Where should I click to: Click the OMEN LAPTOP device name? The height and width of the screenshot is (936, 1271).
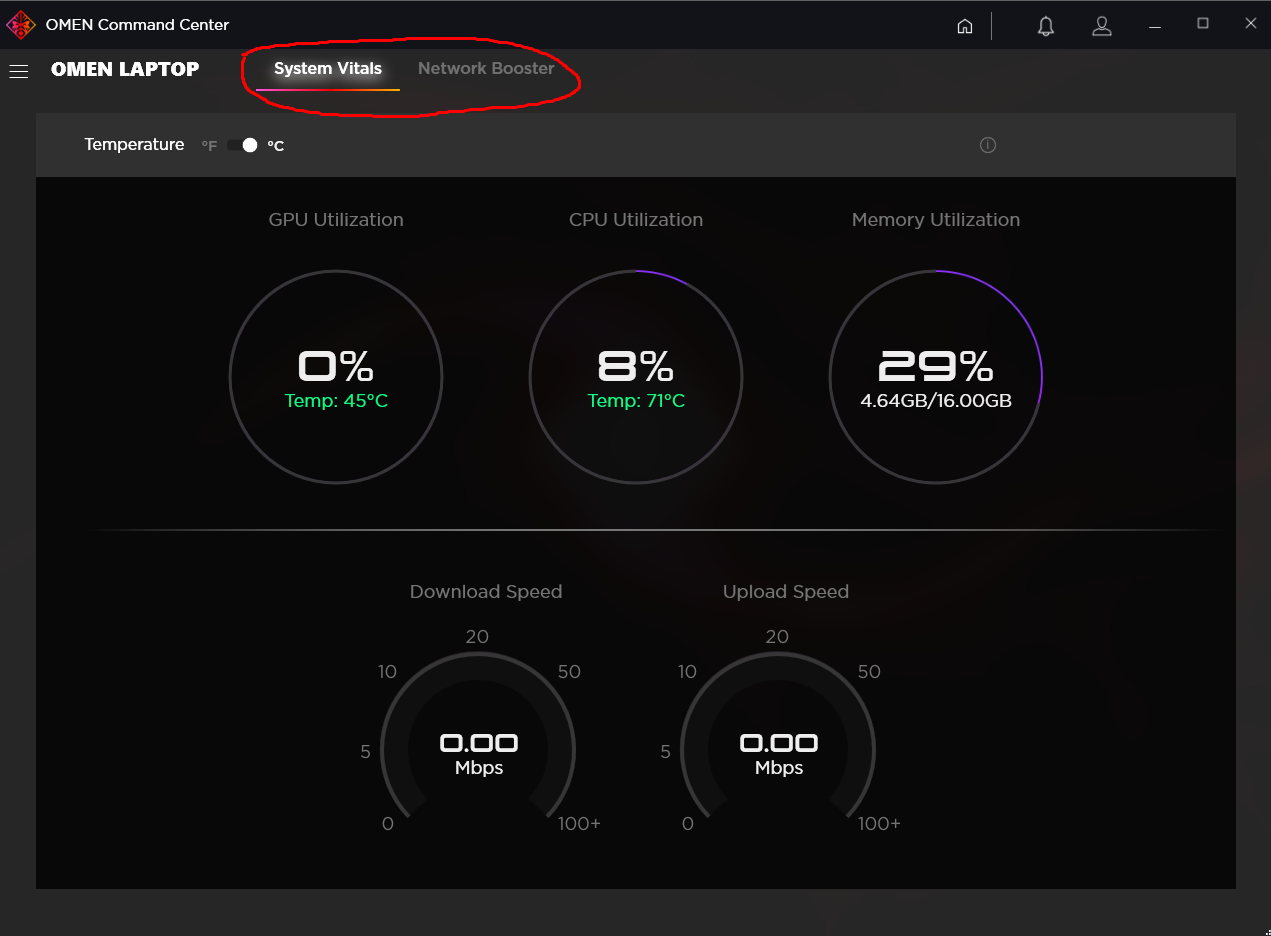click(124, 69)
